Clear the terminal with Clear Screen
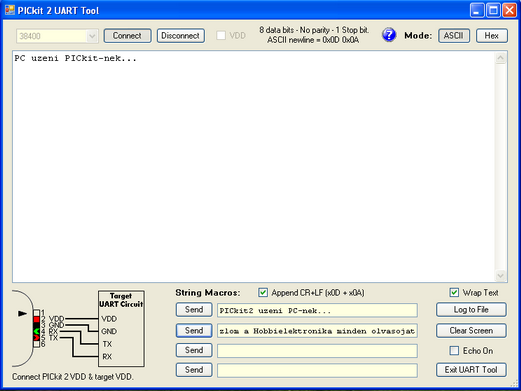This screenshot has width=521, height=391. [471, 331]
